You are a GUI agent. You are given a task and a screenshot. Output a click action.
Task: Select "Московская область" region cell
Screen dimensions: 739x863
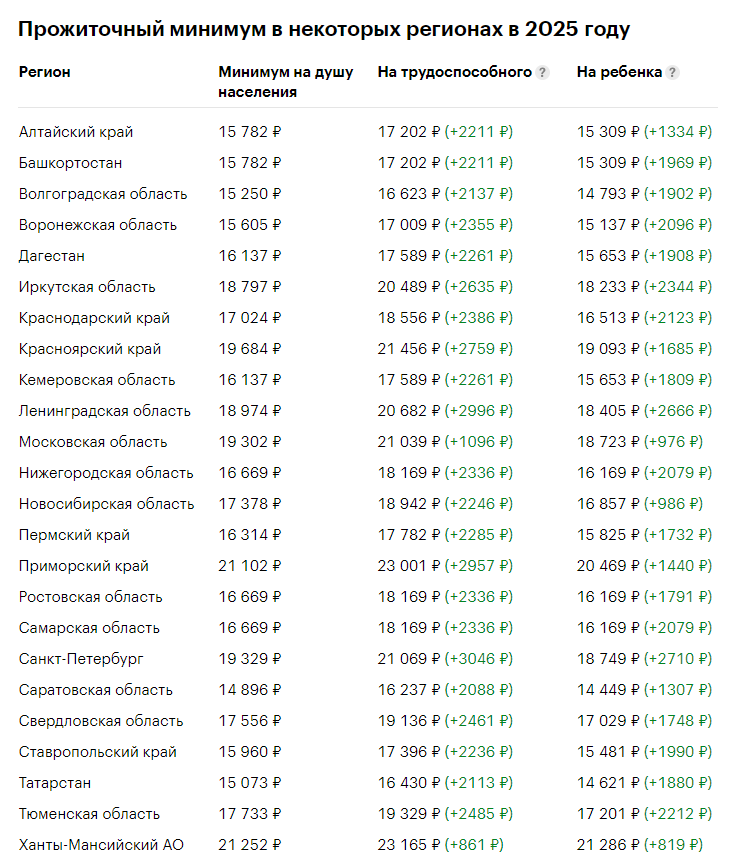pos(93,442)
